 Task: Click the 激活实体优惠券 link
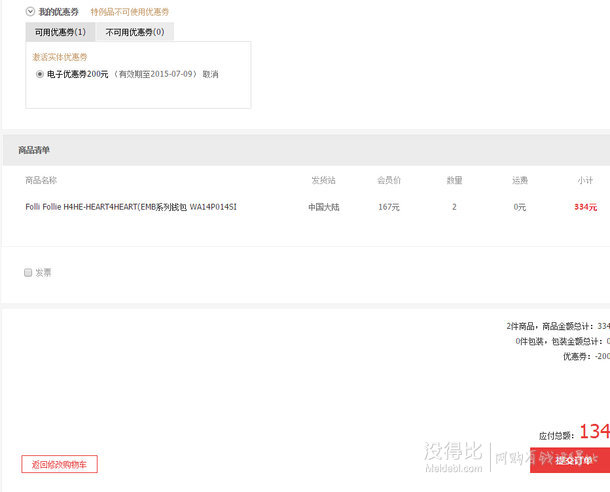60,57
